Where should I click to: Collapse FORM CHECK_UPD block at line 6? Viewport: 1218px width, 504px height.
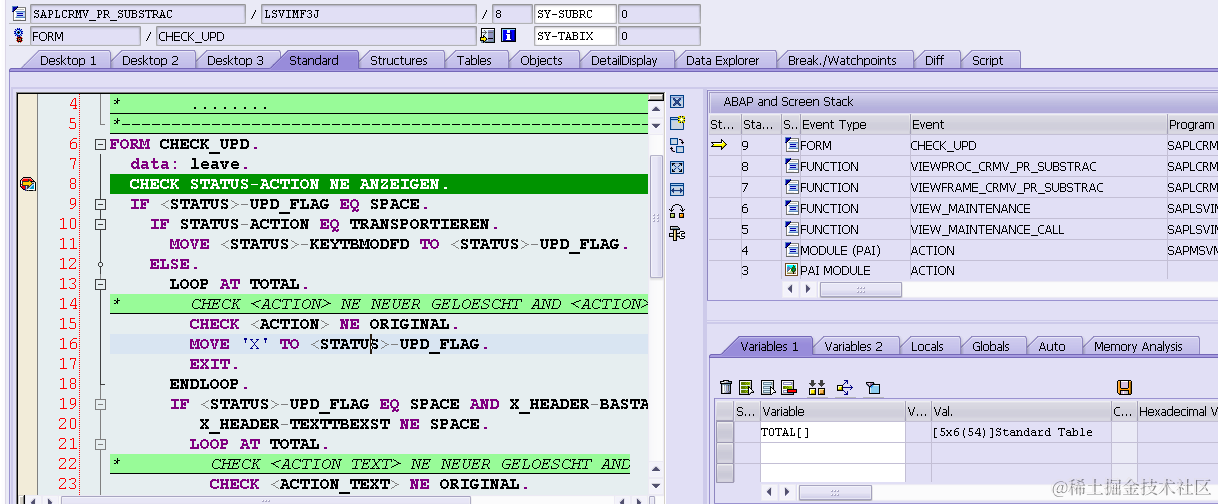[x=100, y=144]
